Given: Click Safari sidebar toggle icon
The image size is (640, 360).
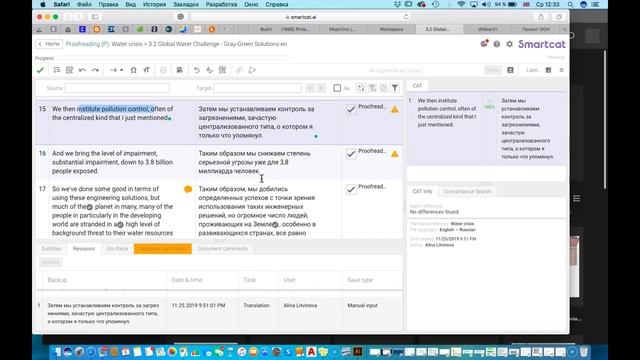Looking at the screenshot, I should pos(95,17).
